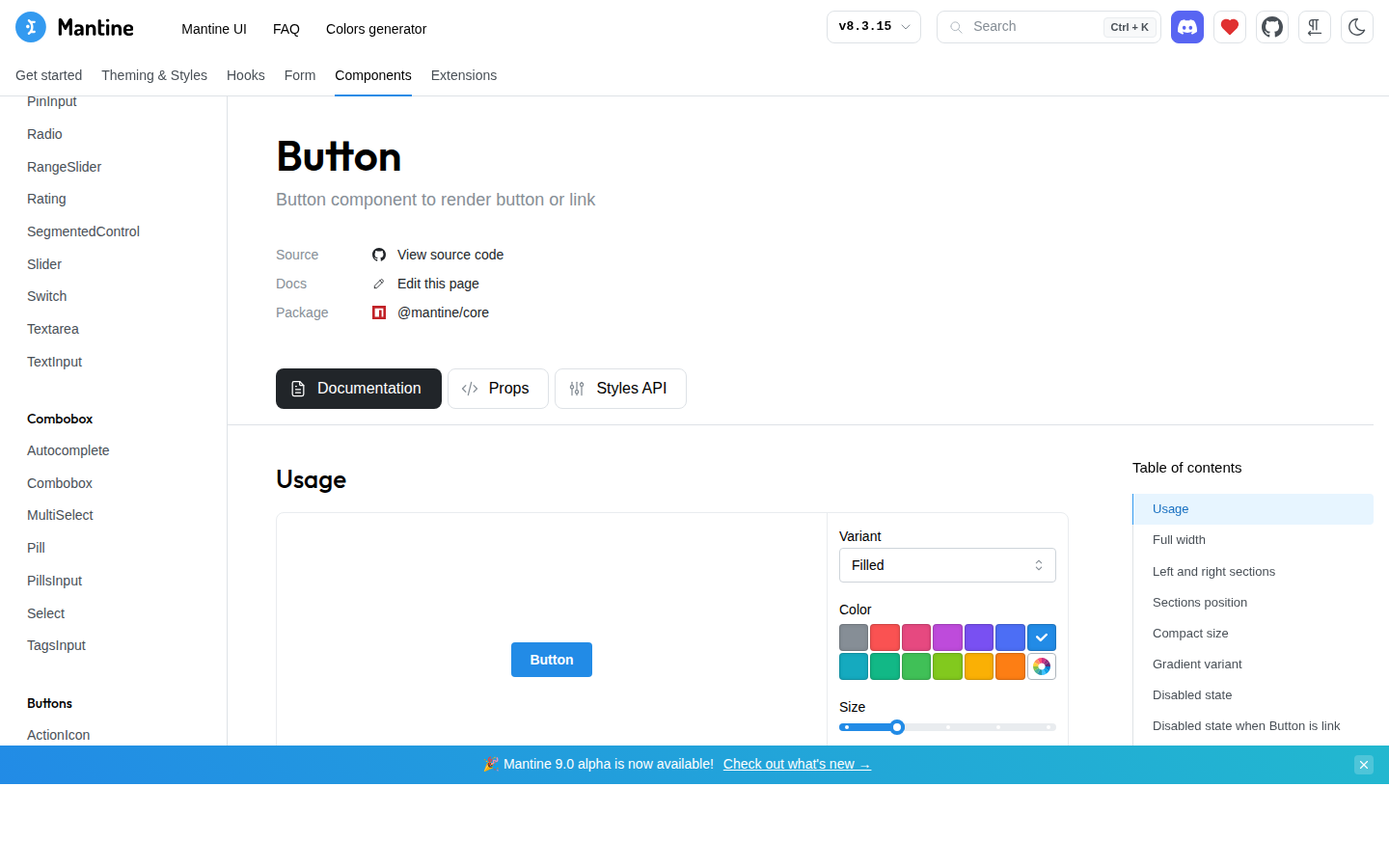Open the Hooks tab
The image size is (1389, 868).
click(x=246, y=75)
